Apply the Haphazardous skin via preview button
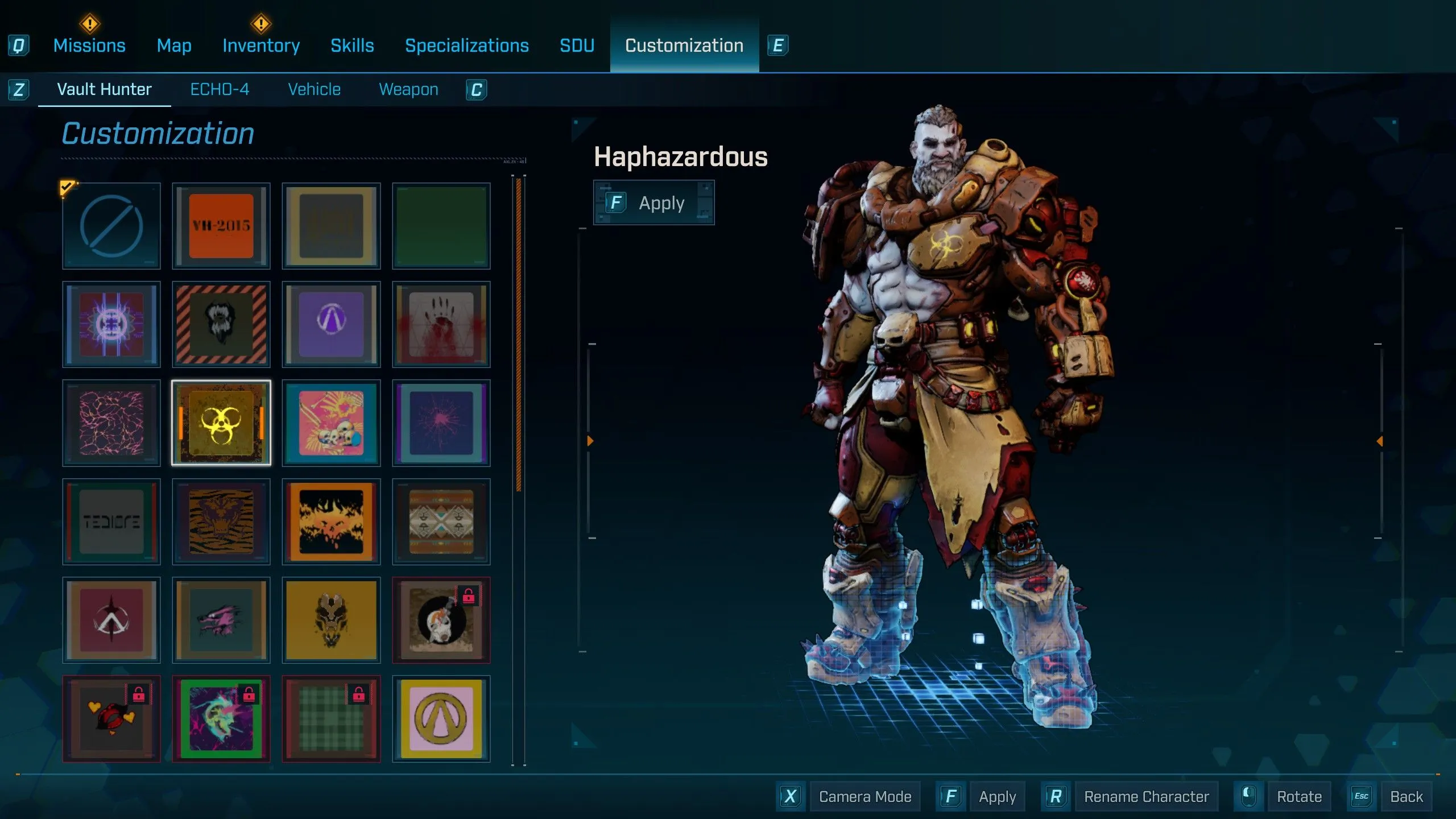This screenshot has height=819, width=1456. (654, 203)
